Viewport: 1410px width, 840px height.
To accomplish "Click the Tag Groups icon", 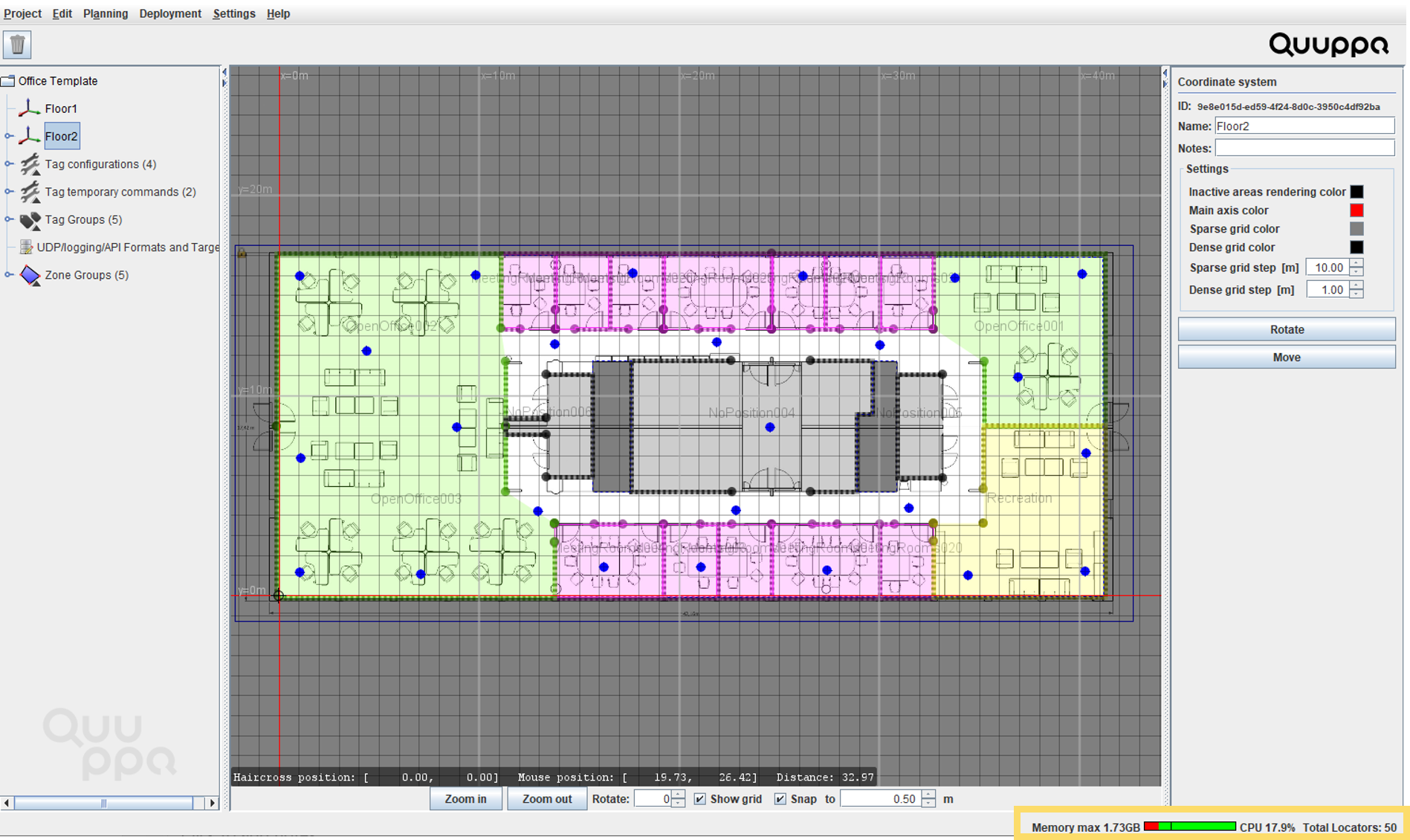I will (x=30, y=220).
